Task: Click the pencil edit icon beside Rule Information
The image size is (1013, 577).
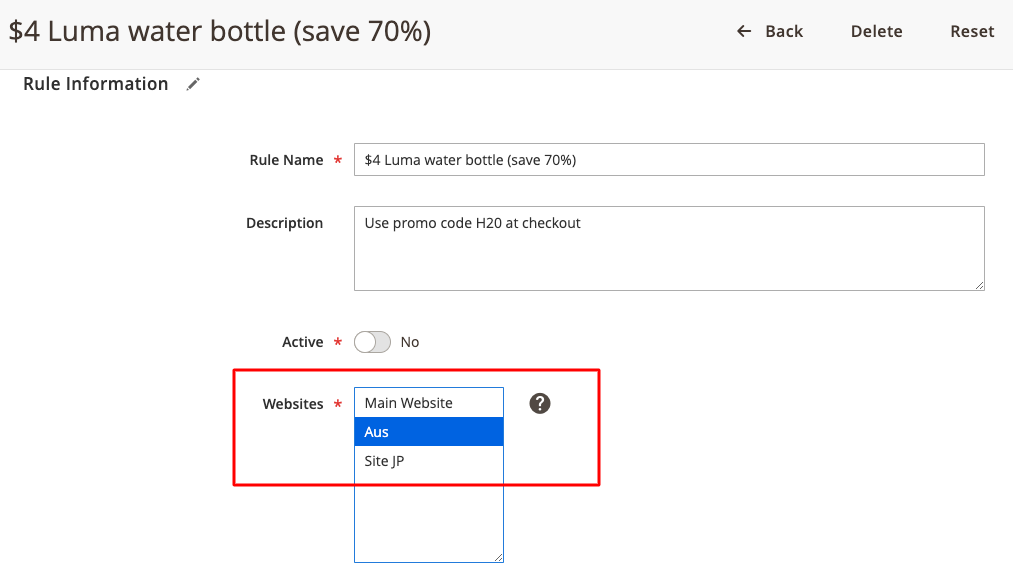Action: 193,85
